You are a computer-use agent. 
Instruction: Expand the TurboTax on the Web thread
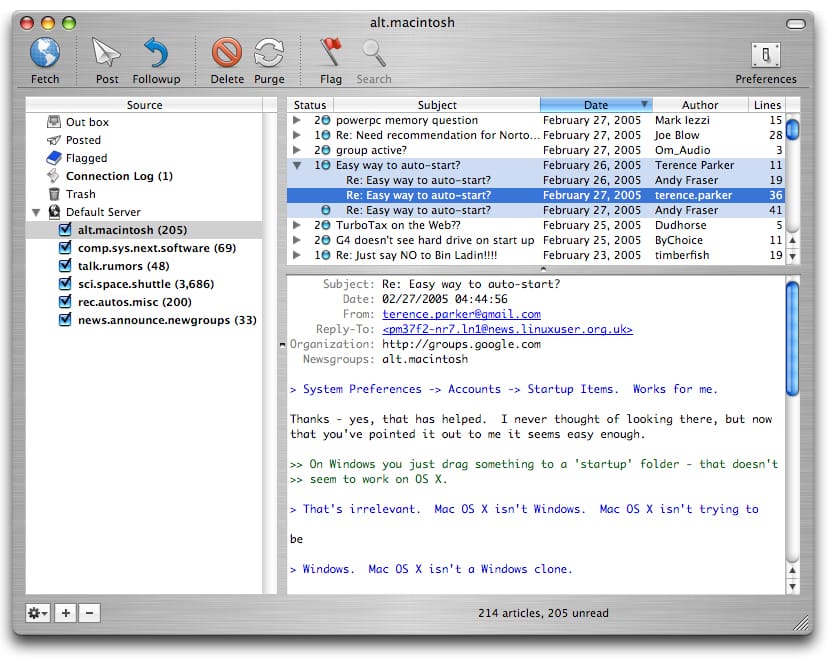297,225
